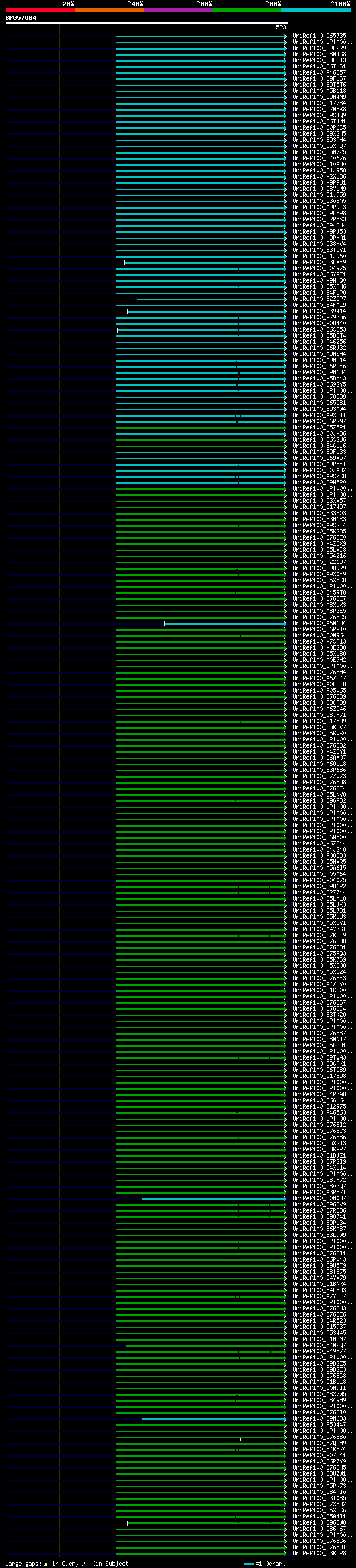Screen dimensions: 356x1568
Task: Select hit label UniRef100_Q8LET3
Action: tap(319, 60)
